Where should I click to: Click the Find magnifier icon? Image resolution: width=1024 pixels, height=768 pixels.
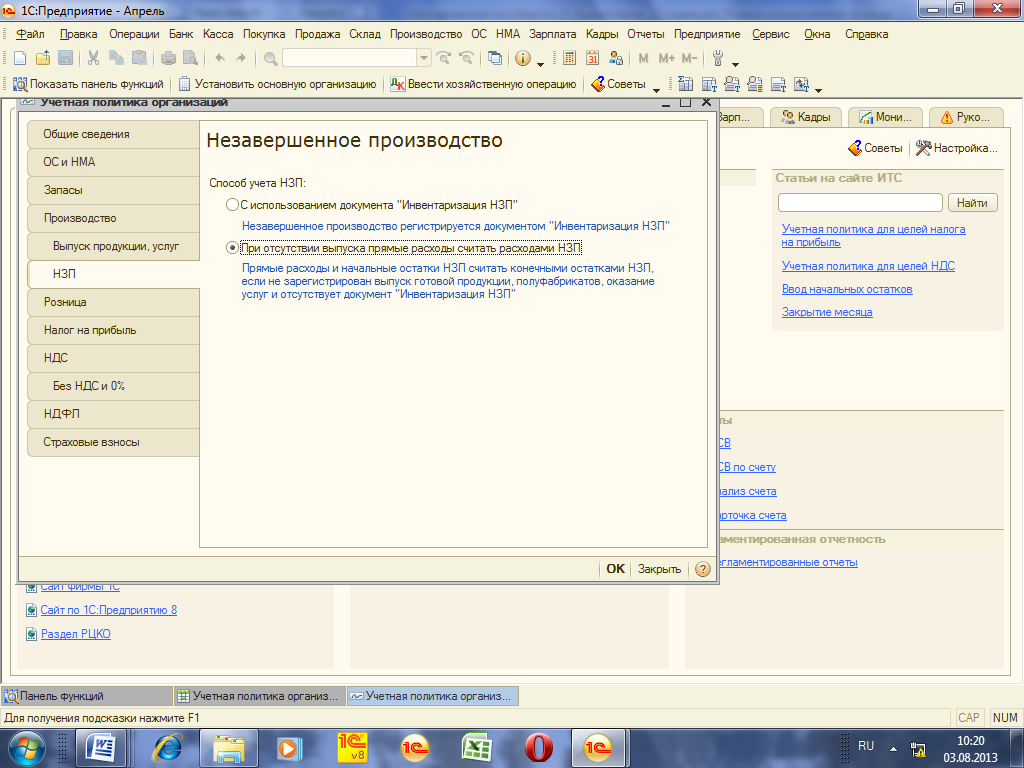click(270, 58)
